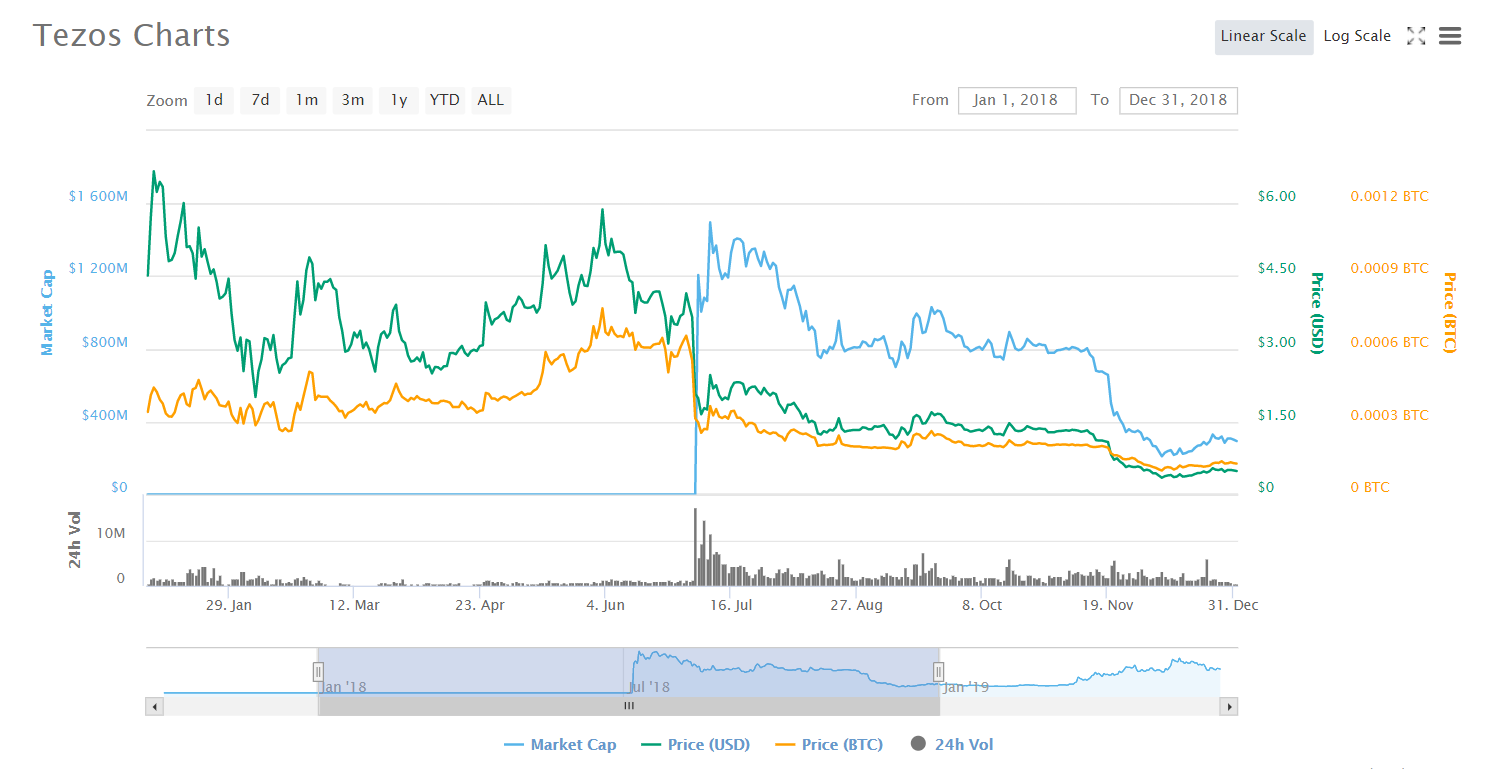Click the Jan '18 navigator label
Viewport: 1490px width, 769px height.
(x=343, y=687)
